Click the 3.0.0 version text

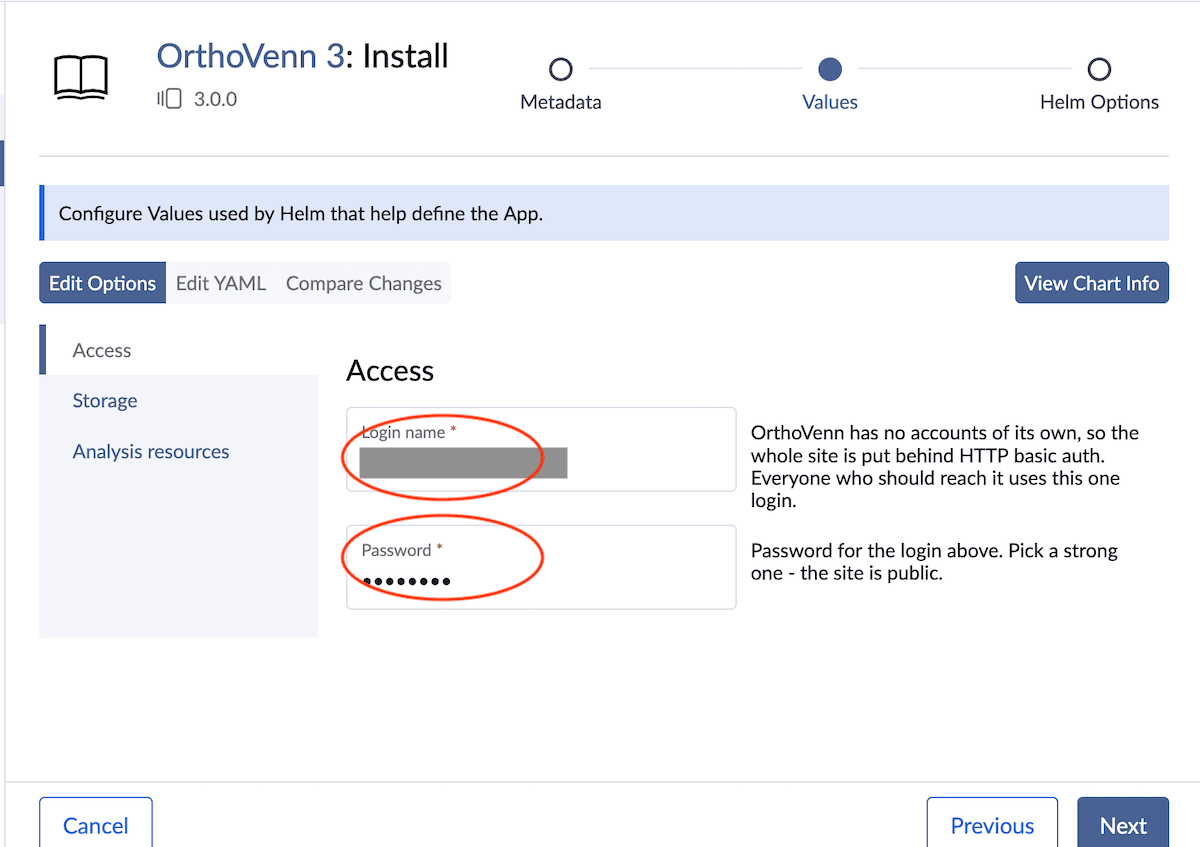[x=215, y=99]
